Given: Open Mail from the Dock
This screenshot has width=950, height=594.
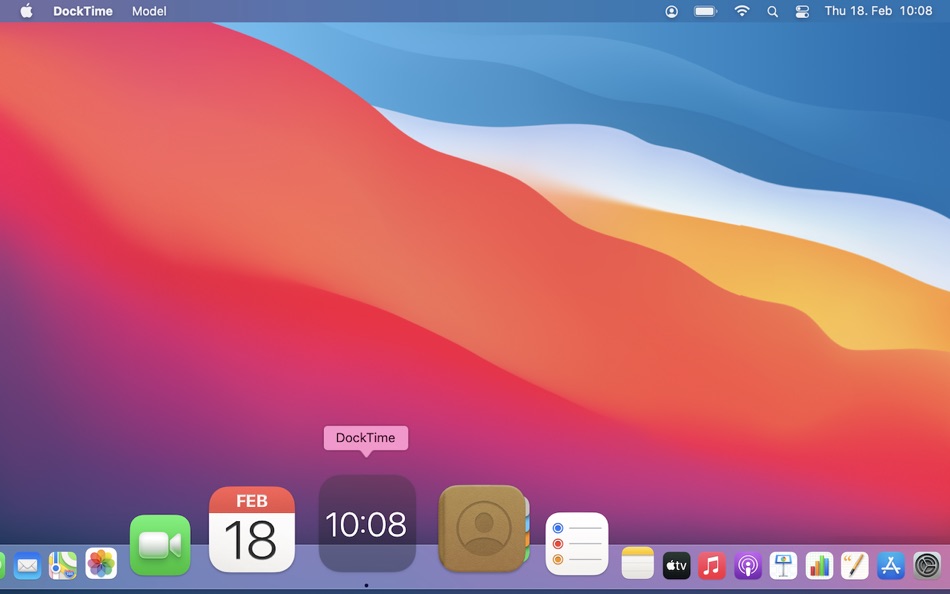Looking at the screenshot, I should point(27,565).
